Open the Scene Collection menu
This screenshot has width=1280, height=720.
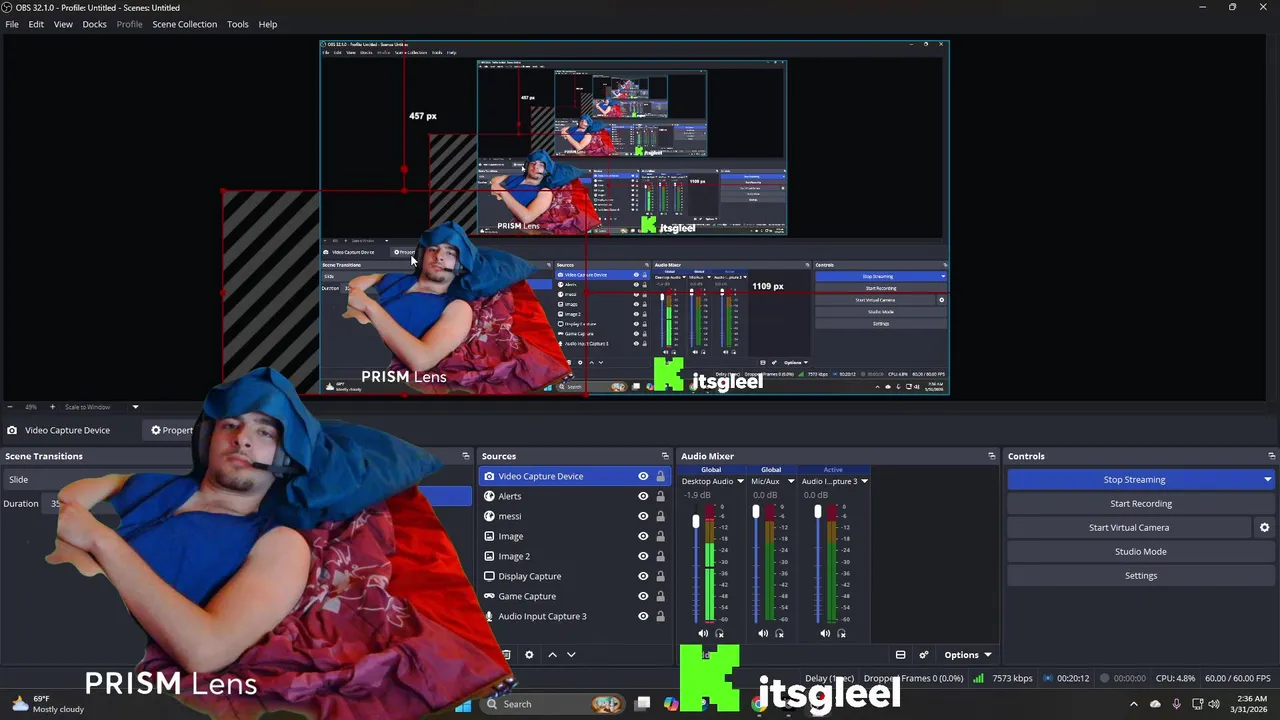[x=184, y=24]
